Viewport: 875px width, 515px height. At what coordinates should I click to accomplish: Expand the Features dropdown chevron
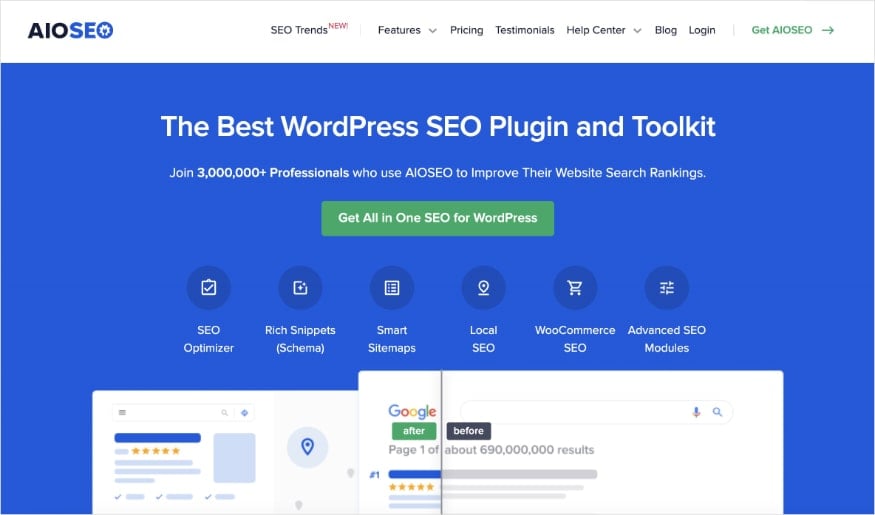[432, 31]
